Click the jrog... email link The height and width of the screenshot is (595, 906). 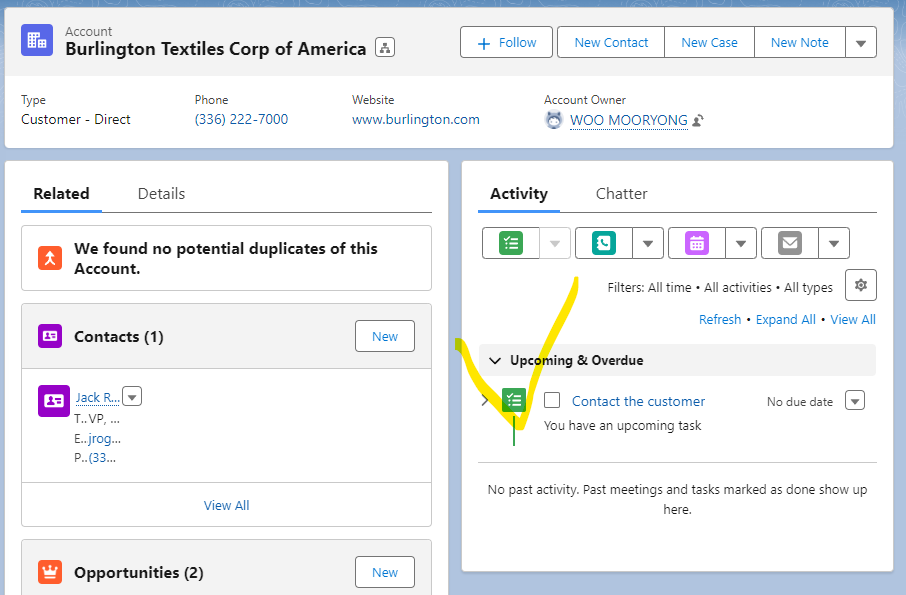(105, 439)
